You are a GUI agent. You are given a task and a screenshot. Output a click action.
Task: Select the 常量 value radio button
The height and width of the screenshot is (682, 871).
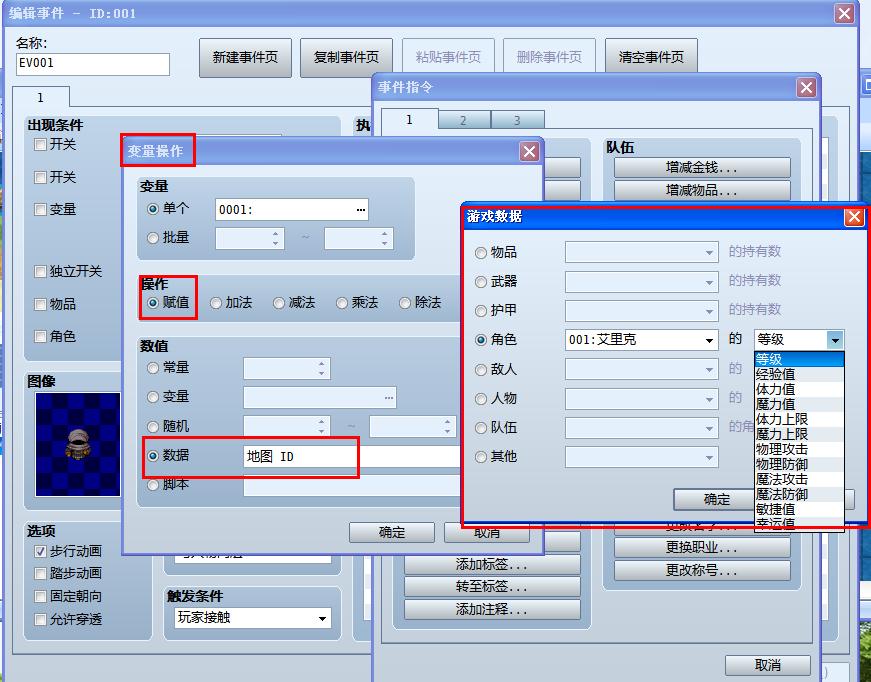click(153, 368)
